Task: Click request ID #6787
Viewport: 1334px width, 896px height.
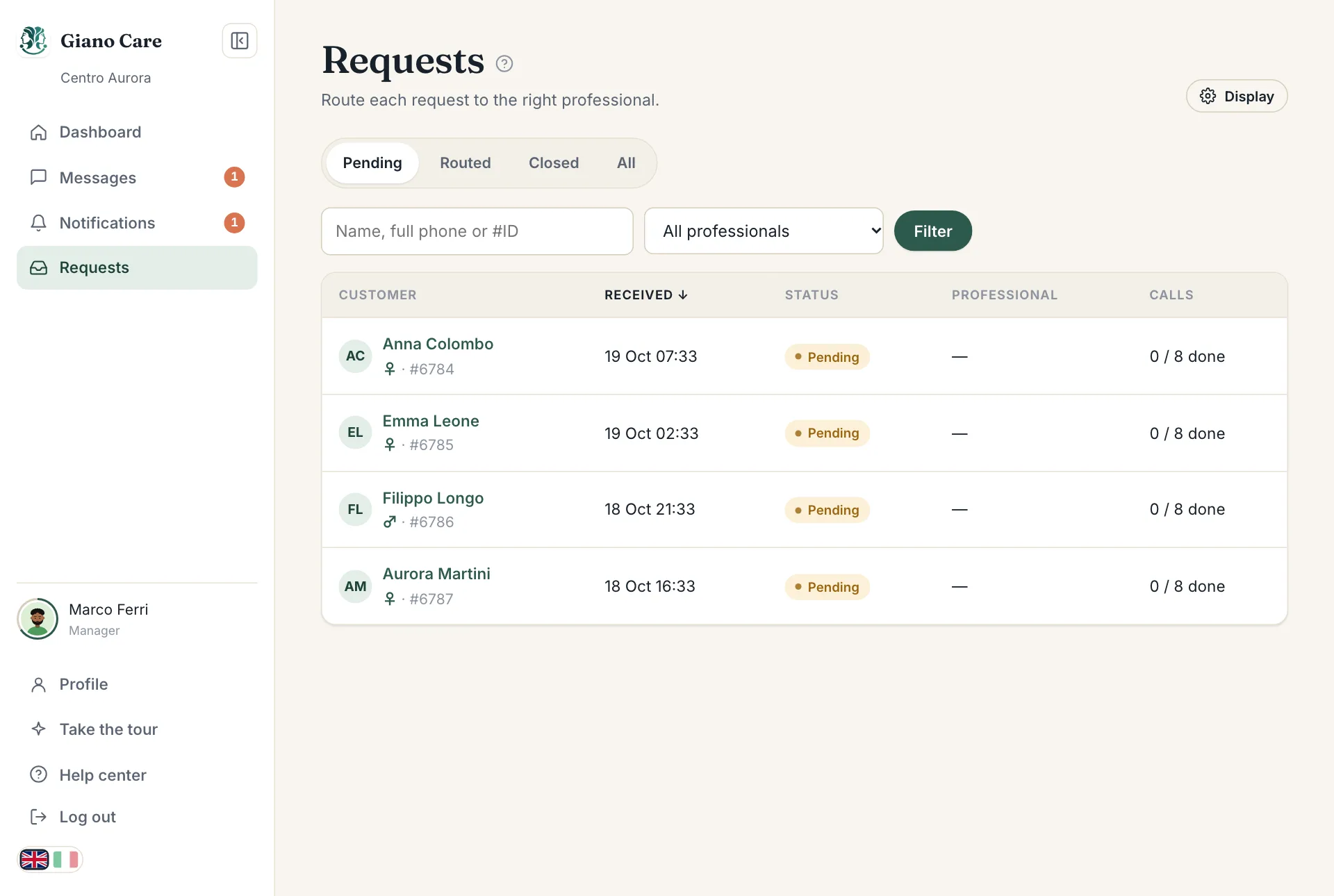Action: (x=431, y=599)
